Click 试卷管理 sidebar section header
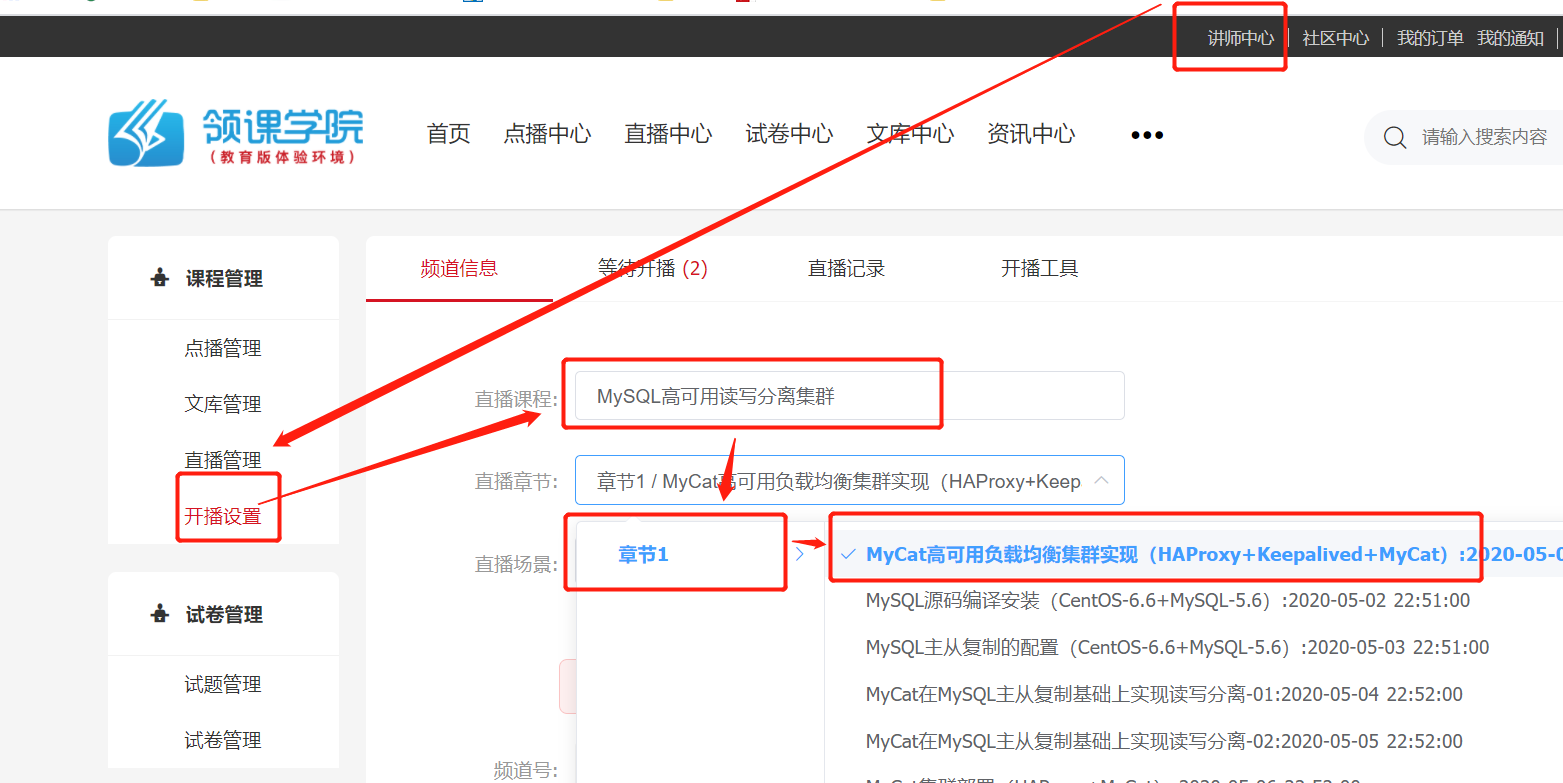This screenshot has width=1563, height=783. click(x=224, y=615)
